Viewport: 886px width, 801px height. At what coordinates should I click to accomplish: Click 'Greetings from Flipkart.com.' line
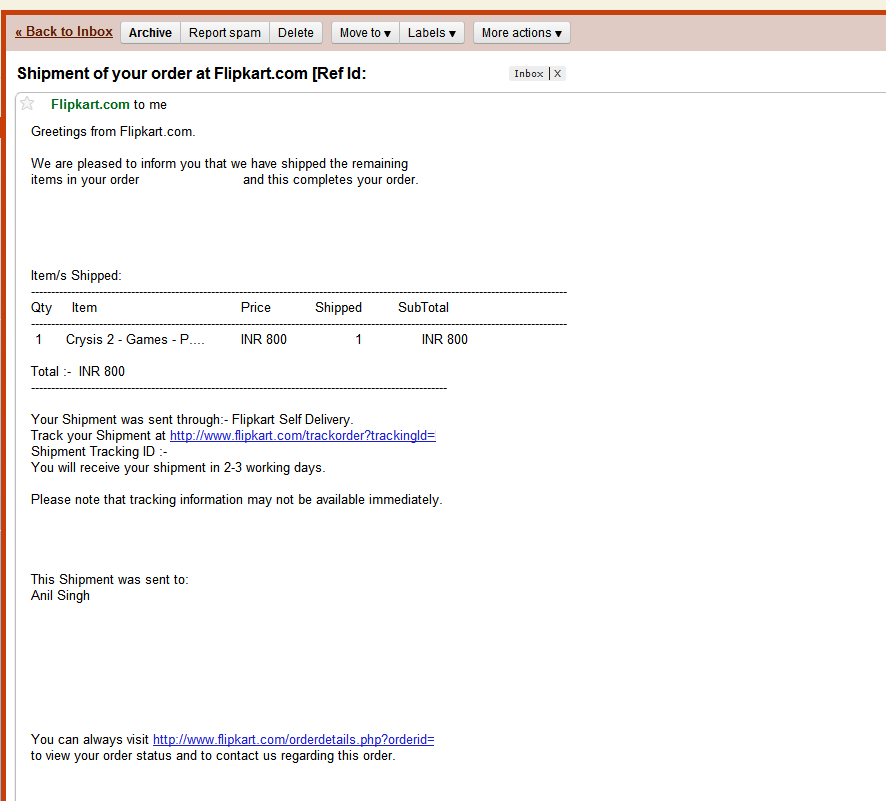click(x=113, y=132)
